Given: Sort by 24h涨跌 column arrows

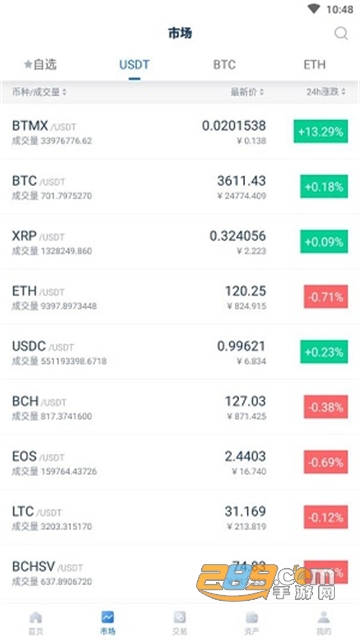Looking at the screenshot, I should click(343, 92).
